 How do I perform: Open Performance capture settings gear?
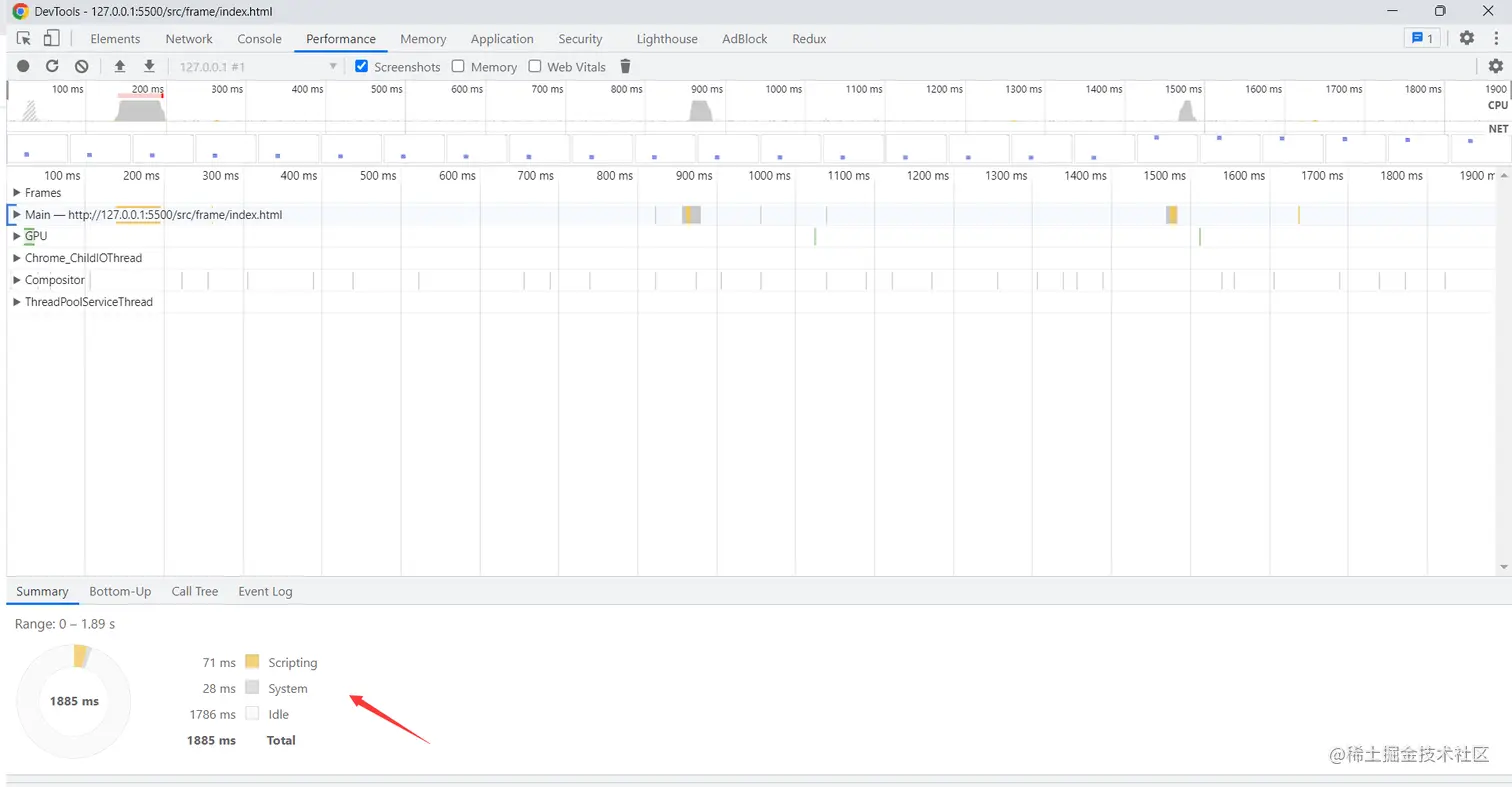coord(1495,66)
